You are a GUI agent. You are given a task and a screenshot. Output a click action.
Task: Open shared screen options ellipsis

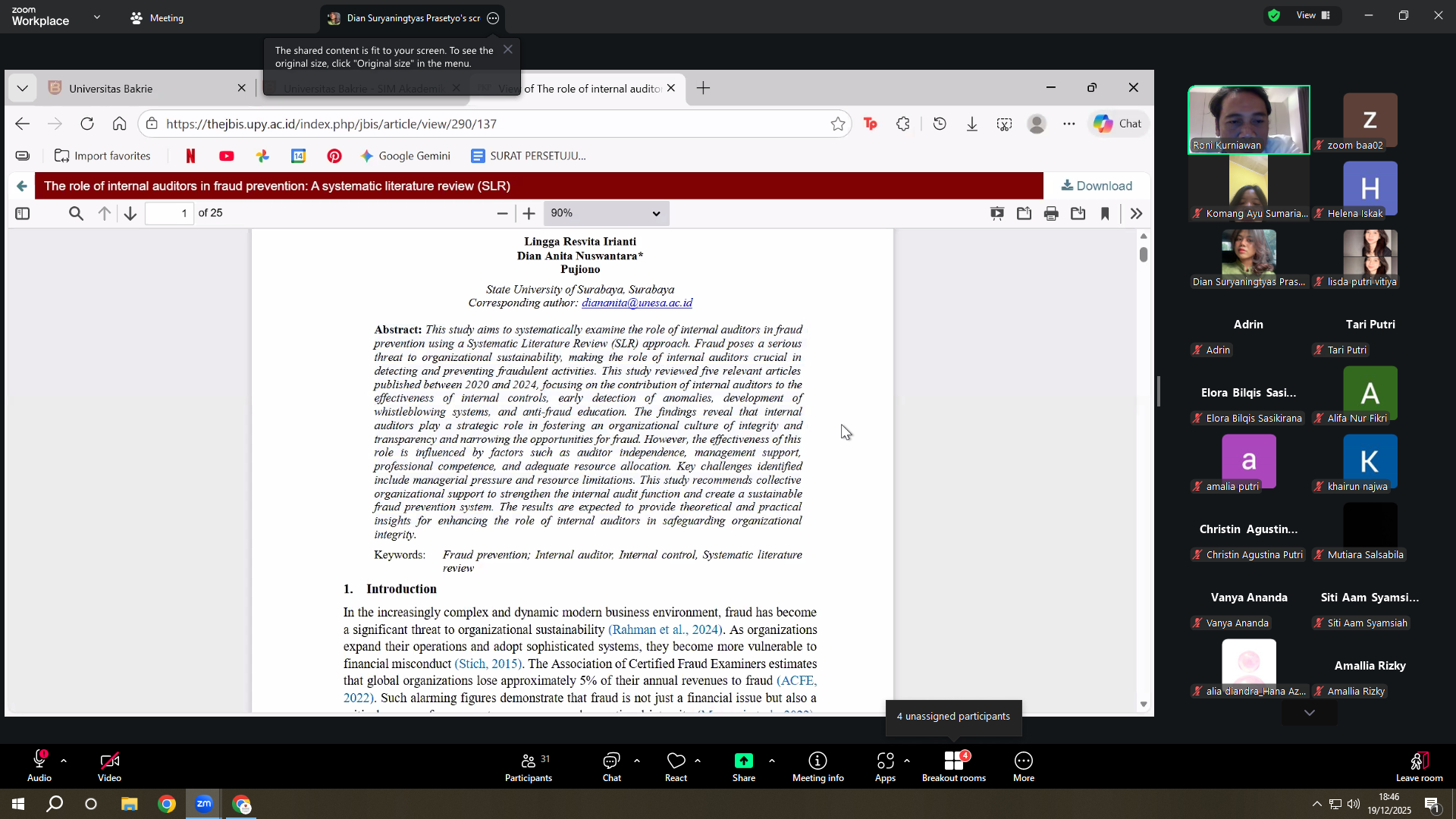tap(493, 18)
